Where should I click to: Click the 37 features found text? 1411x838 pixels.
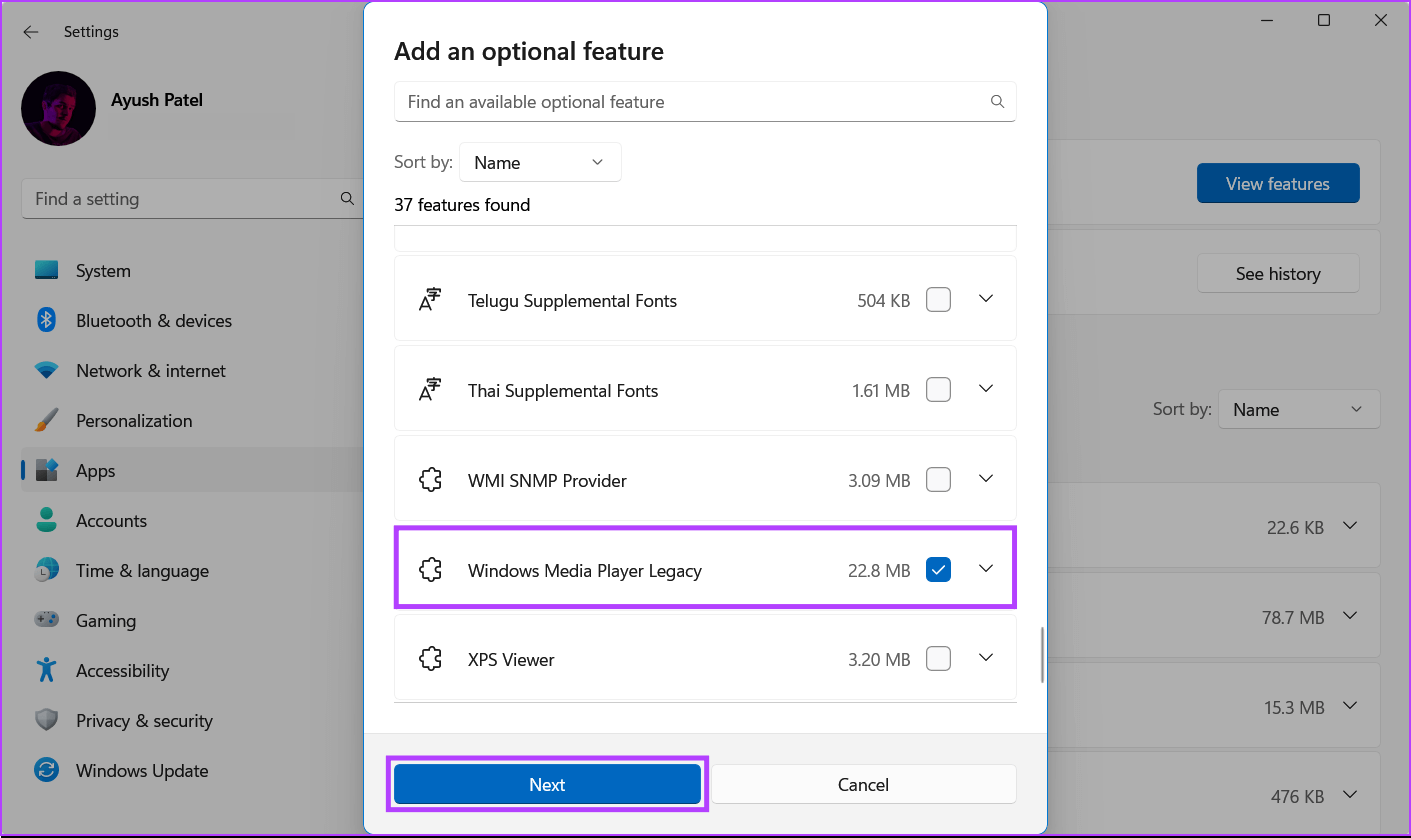(x=462, y=205)
